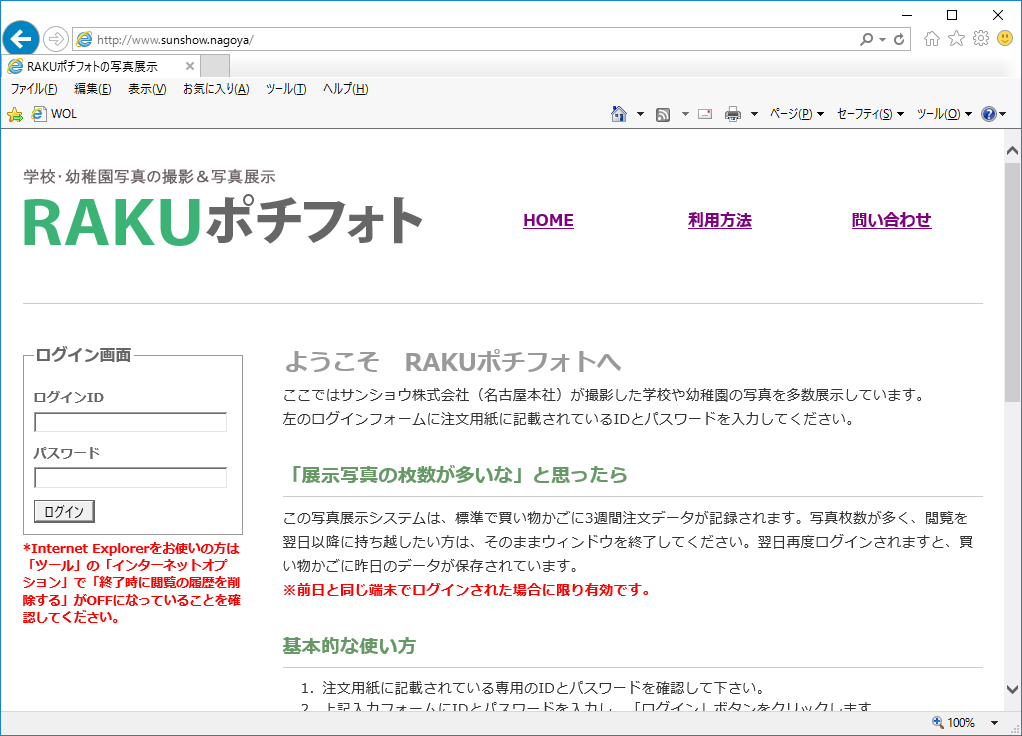Screen dimensions: 1022x736
Task: Click the red note ※前日と同じ端末でログインされた場合
Action: (x=467, y=590)
